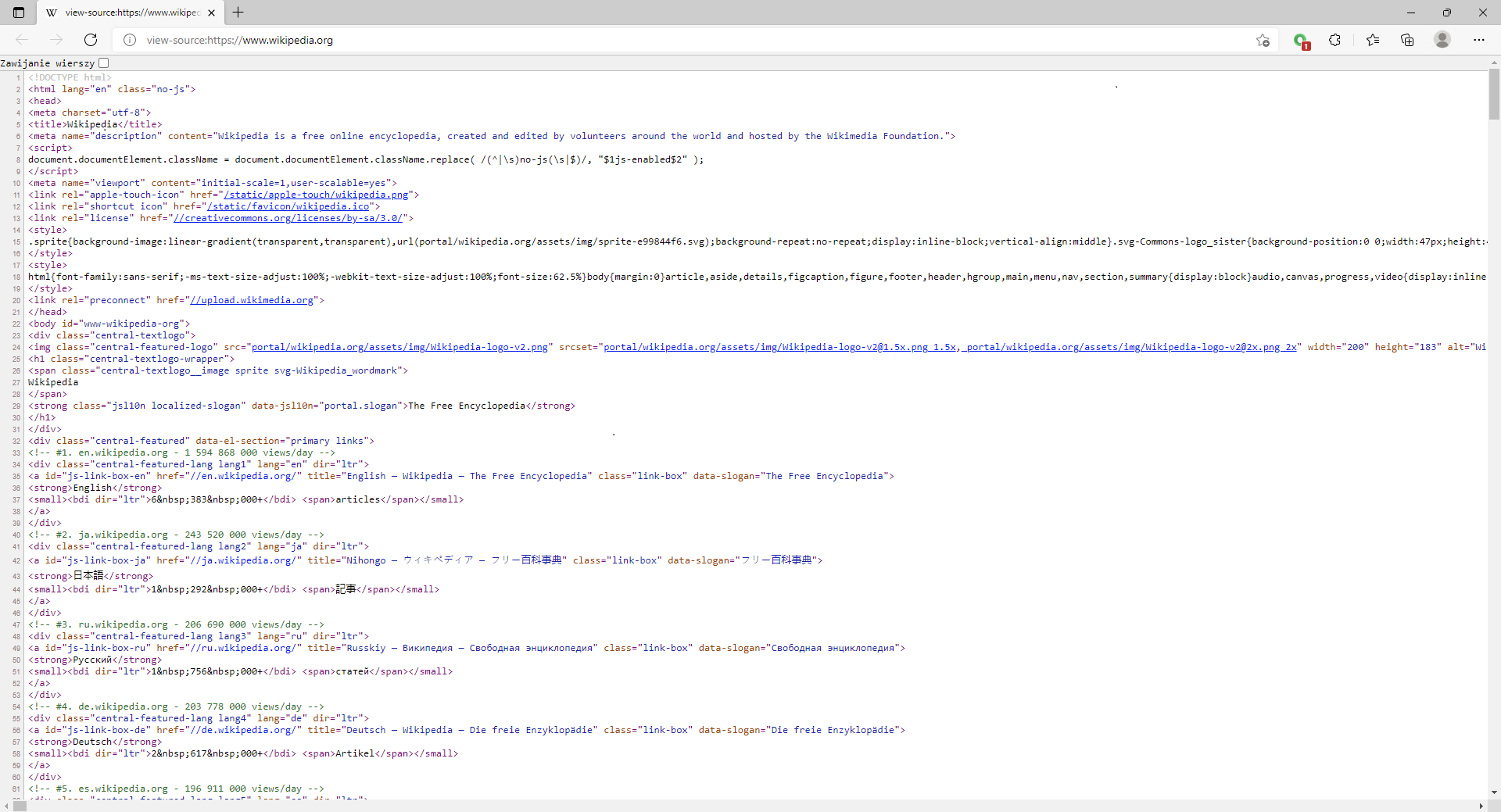Click the horizontal scroll right arrow

(1481, 806)
